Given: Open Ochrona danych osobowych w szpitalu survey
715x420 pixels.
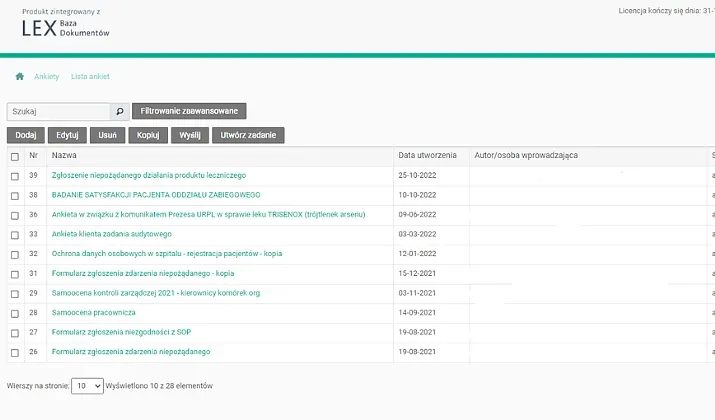Looking at the screenshot, I should click(x=167, y=254).
